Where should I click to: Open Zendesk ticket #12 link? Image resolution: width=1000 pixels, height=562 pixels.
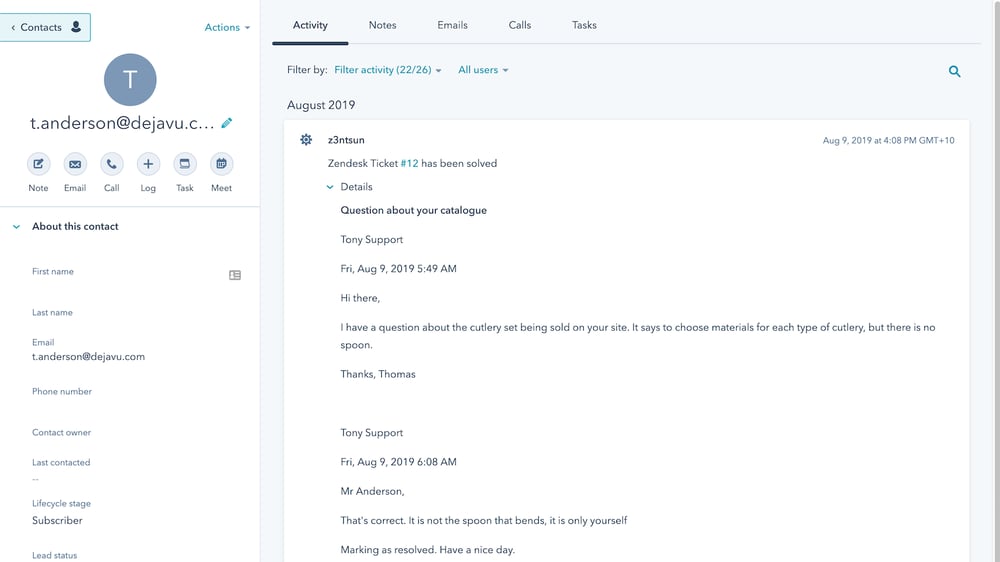[x=409, y=163]
